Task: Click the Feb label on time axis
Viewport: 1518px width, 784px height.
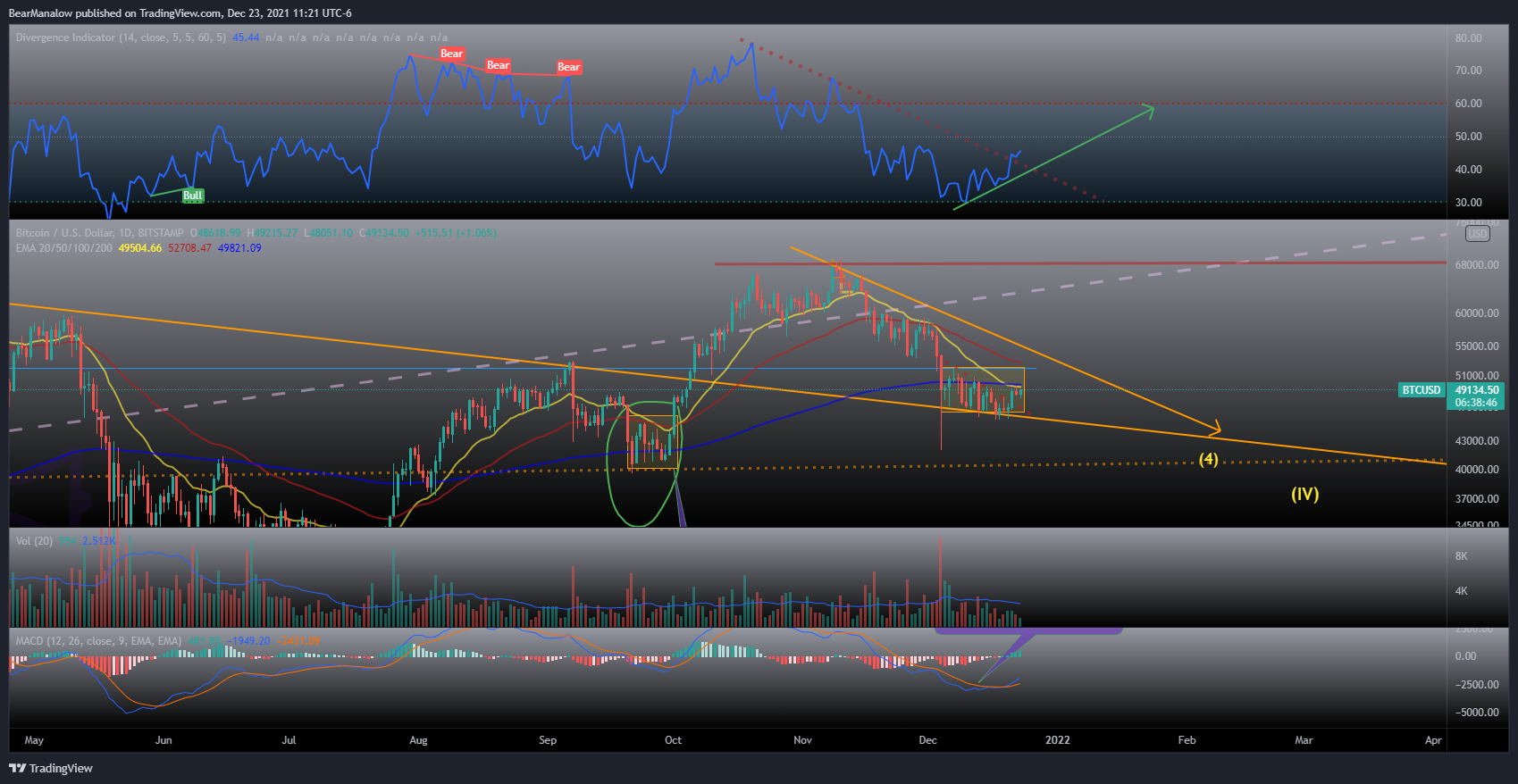Action: (1187, 740)
